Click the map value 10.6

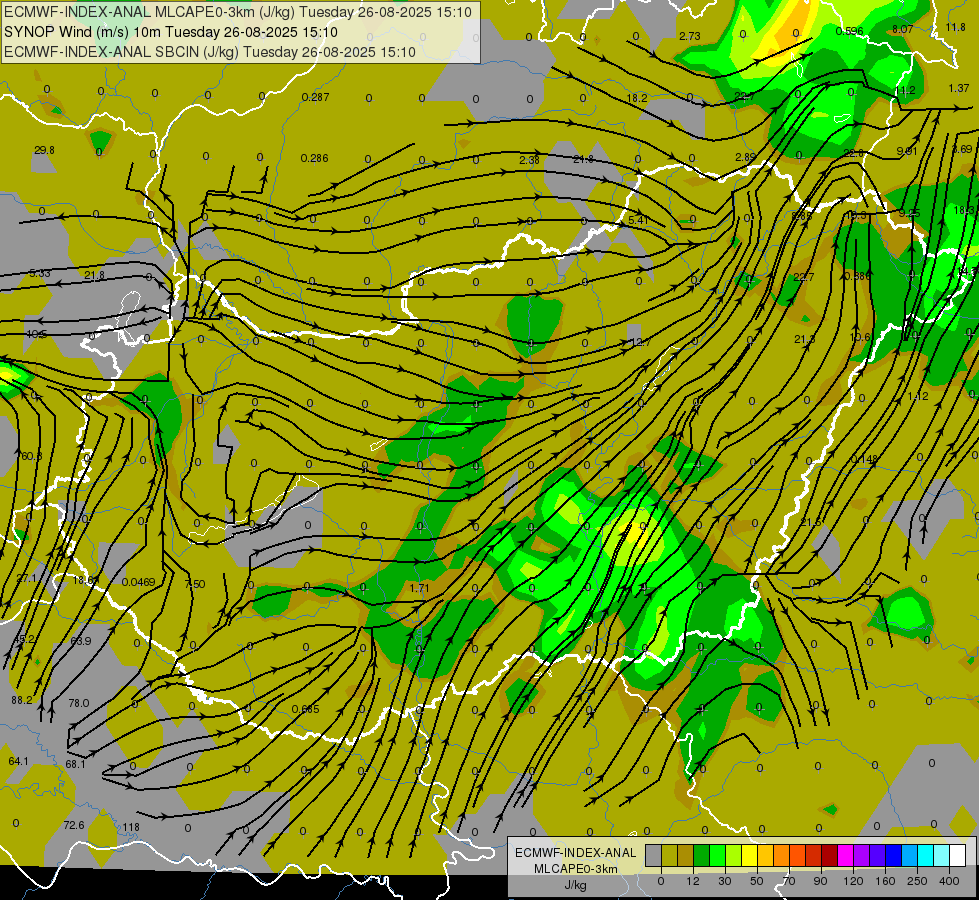click(x=859, y=337)
